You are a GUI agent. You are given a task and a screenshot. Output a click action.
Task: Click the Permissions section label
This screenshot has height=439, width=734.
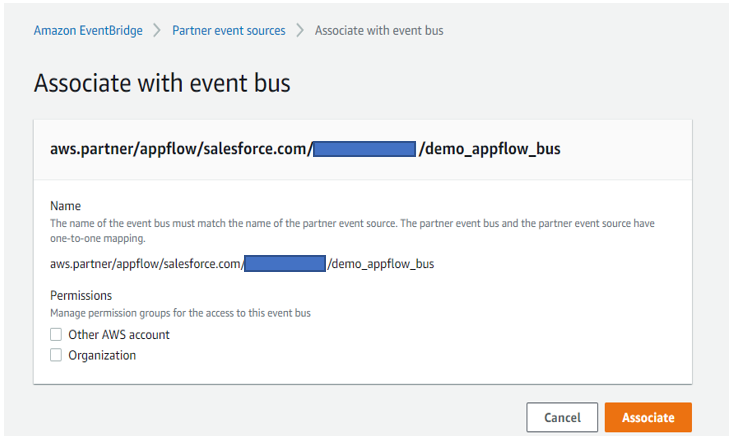81,296
